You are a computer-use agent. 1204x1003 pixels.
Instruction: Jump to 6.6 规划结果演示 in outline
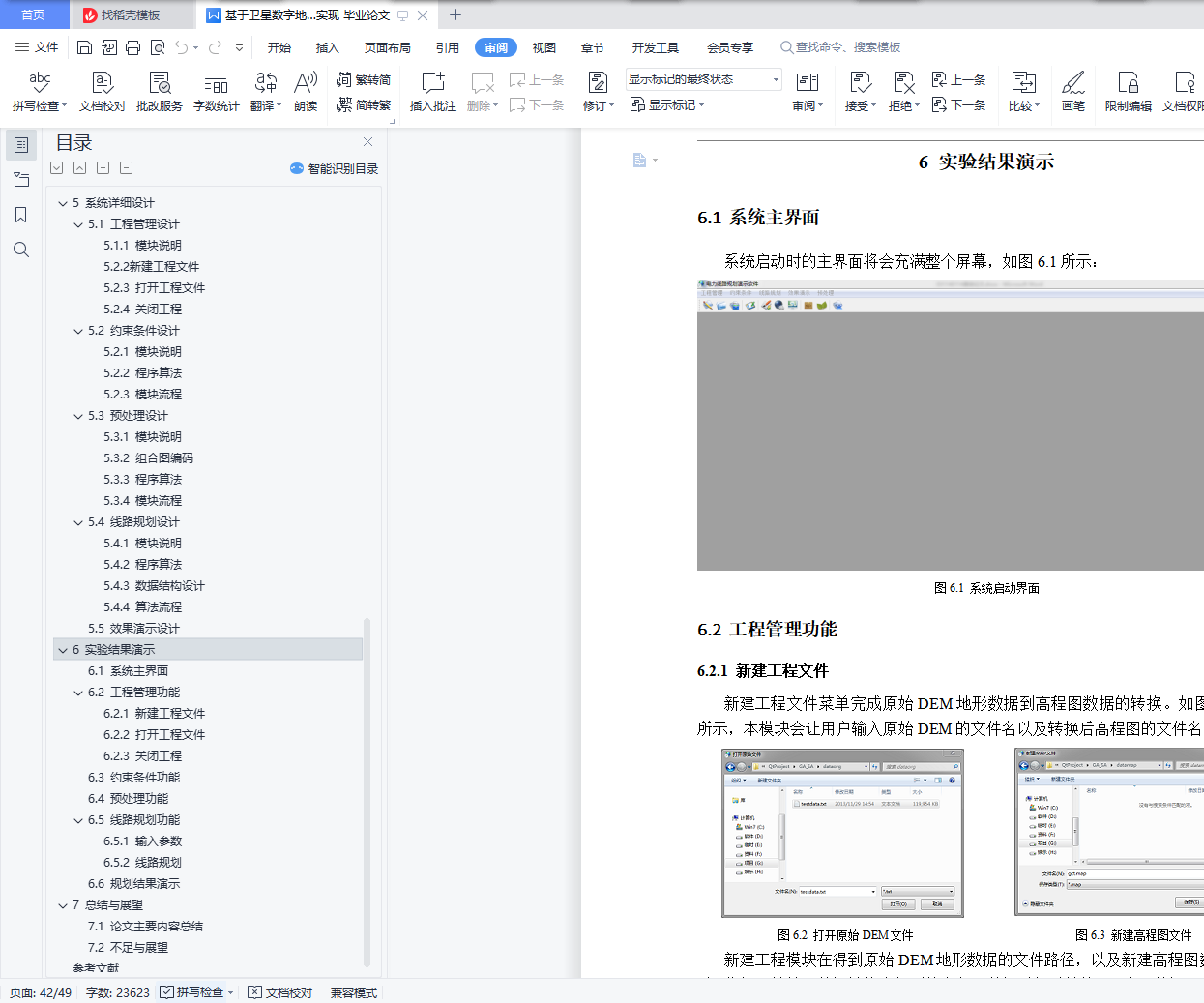133,884
